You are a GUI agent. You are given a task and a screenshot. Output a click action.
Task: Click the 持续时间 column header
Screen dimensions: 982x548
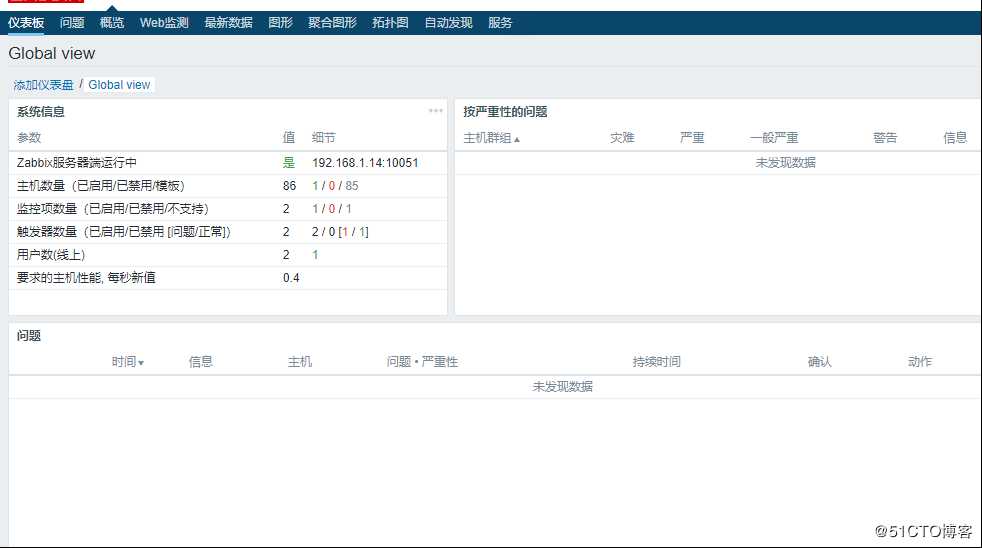(x=656, y=362)
